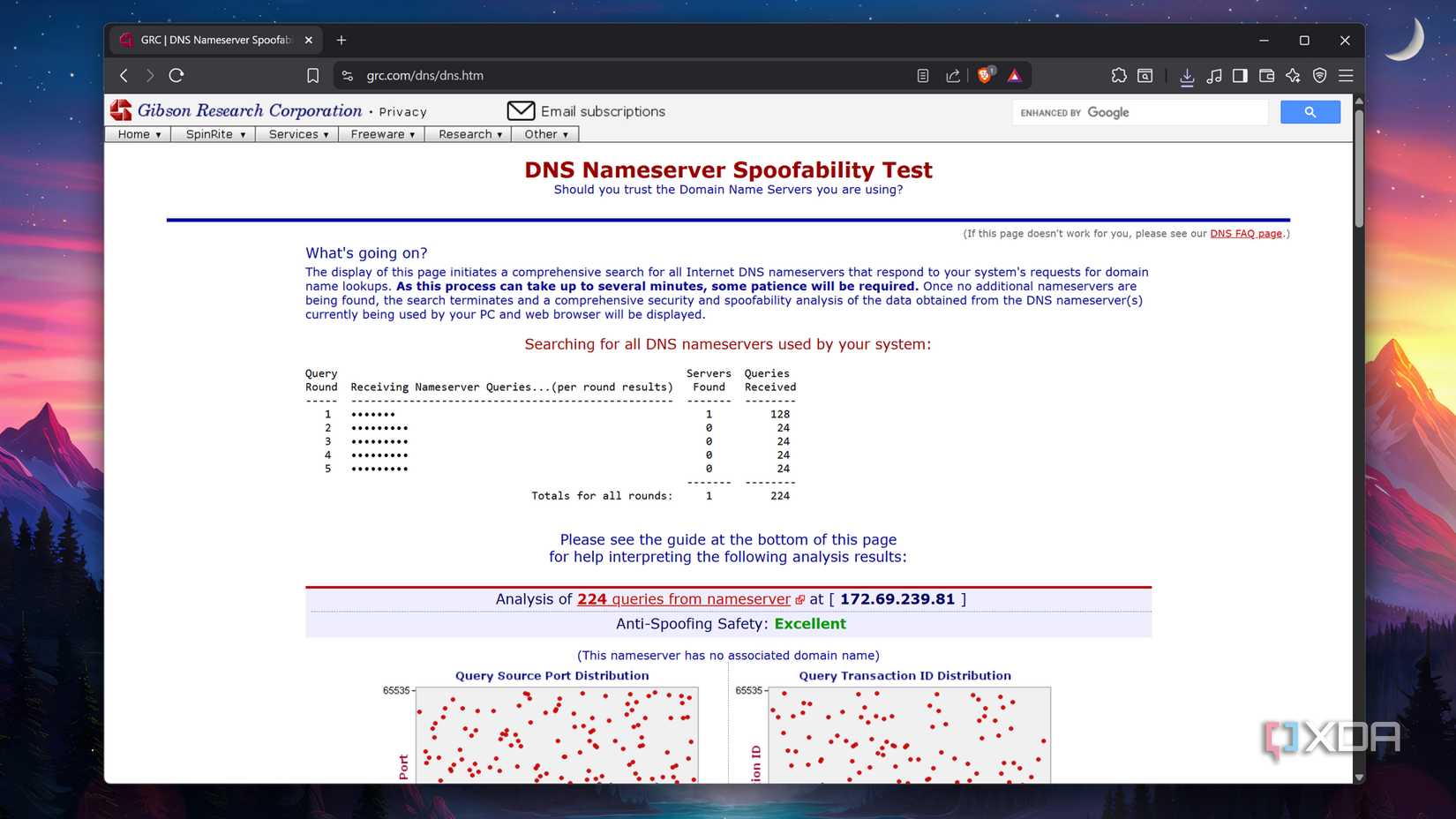Open the Brave VPN shield icon
The width and height of the screenshot is (1456, 819).
[x=1320, y=76]
